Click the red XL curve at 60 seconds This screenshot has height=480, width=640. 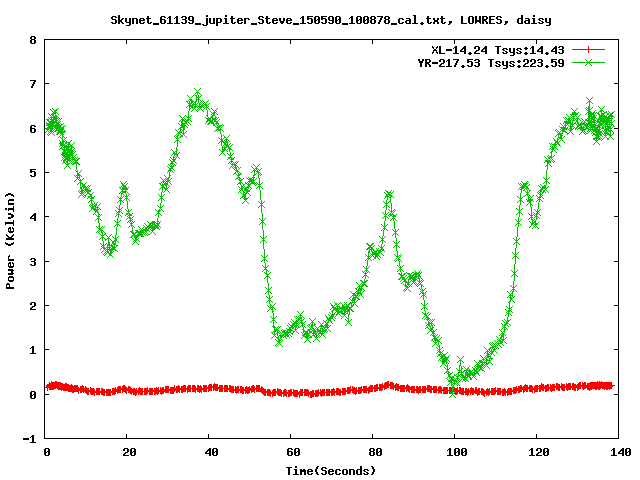click(291, 393)
